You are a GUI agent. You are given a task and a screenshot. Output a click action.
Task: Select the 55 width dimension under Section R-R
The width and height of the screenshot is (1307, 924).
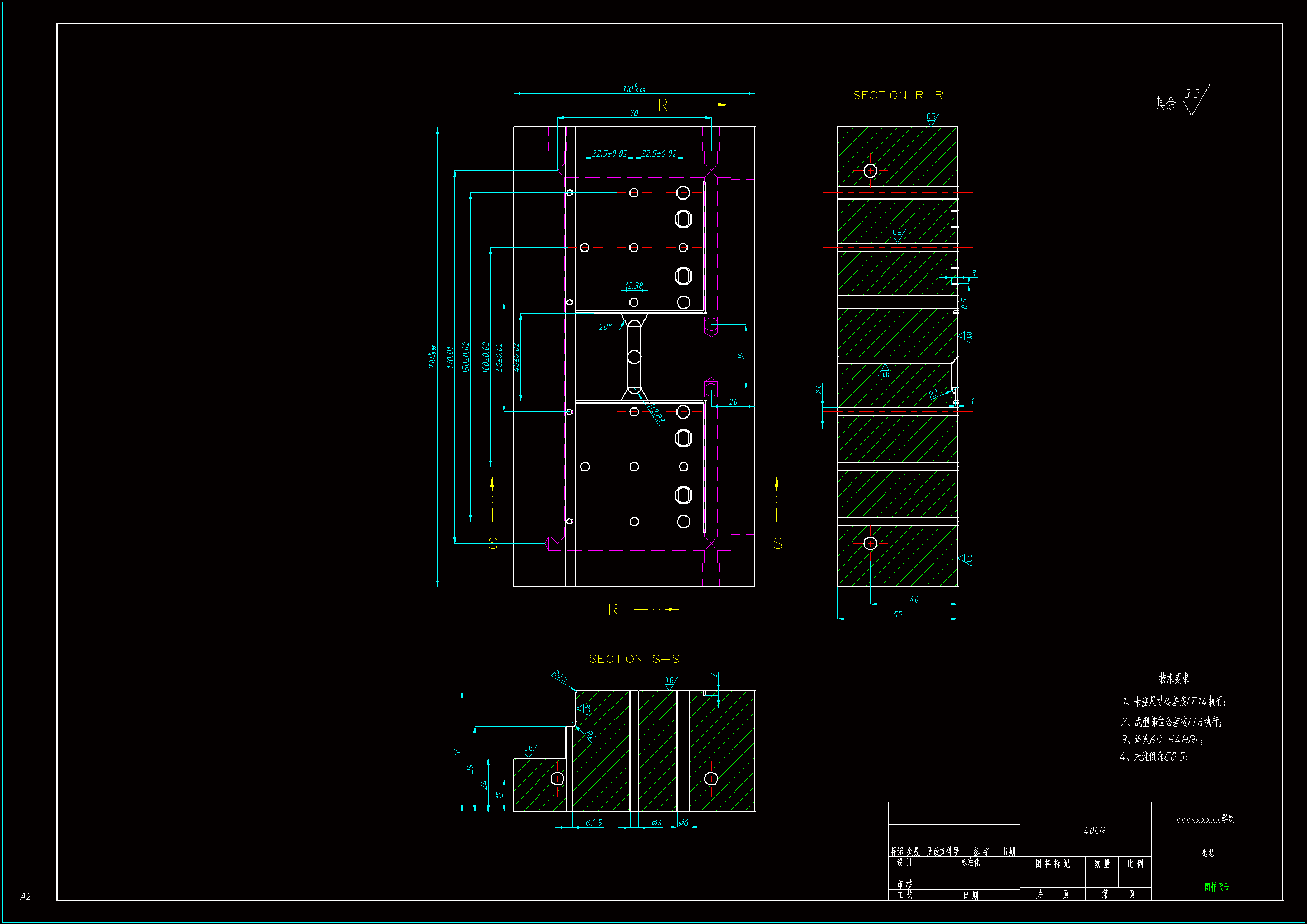coord(897,614)
